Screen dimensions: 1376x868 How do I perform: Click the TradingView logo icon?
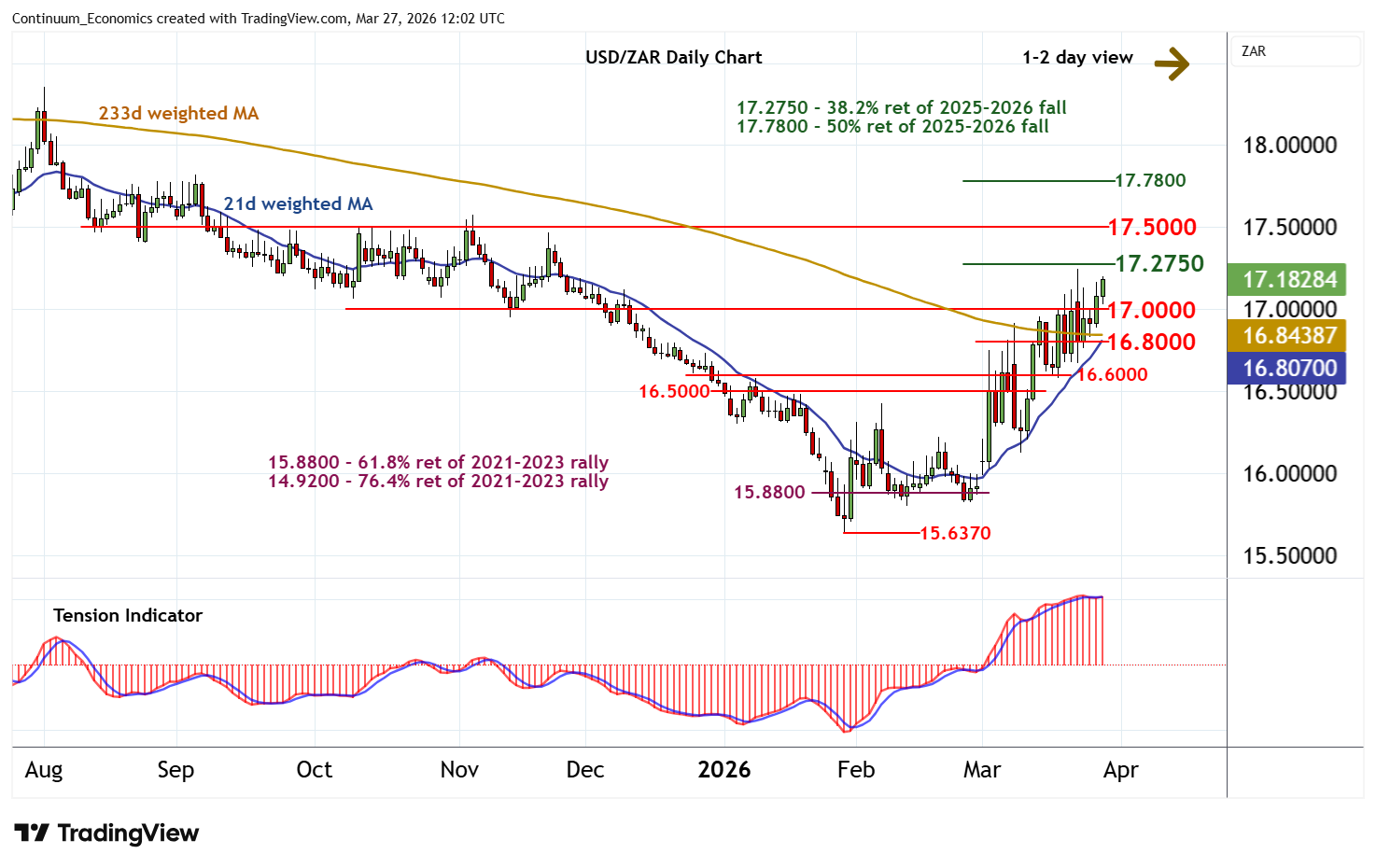click(x=32, y=833)
